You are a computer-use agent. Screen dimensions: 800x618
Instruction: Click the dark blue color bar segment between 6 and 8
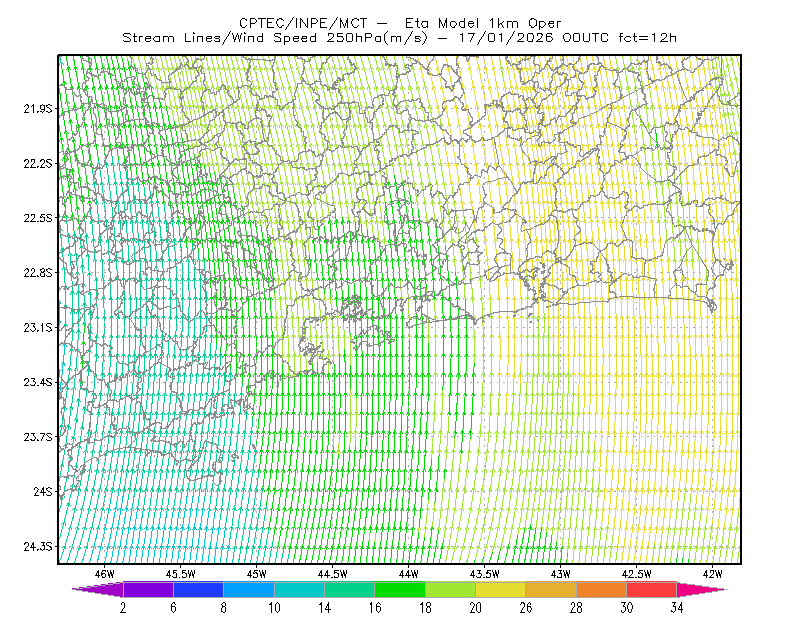(x=198, y=589)
